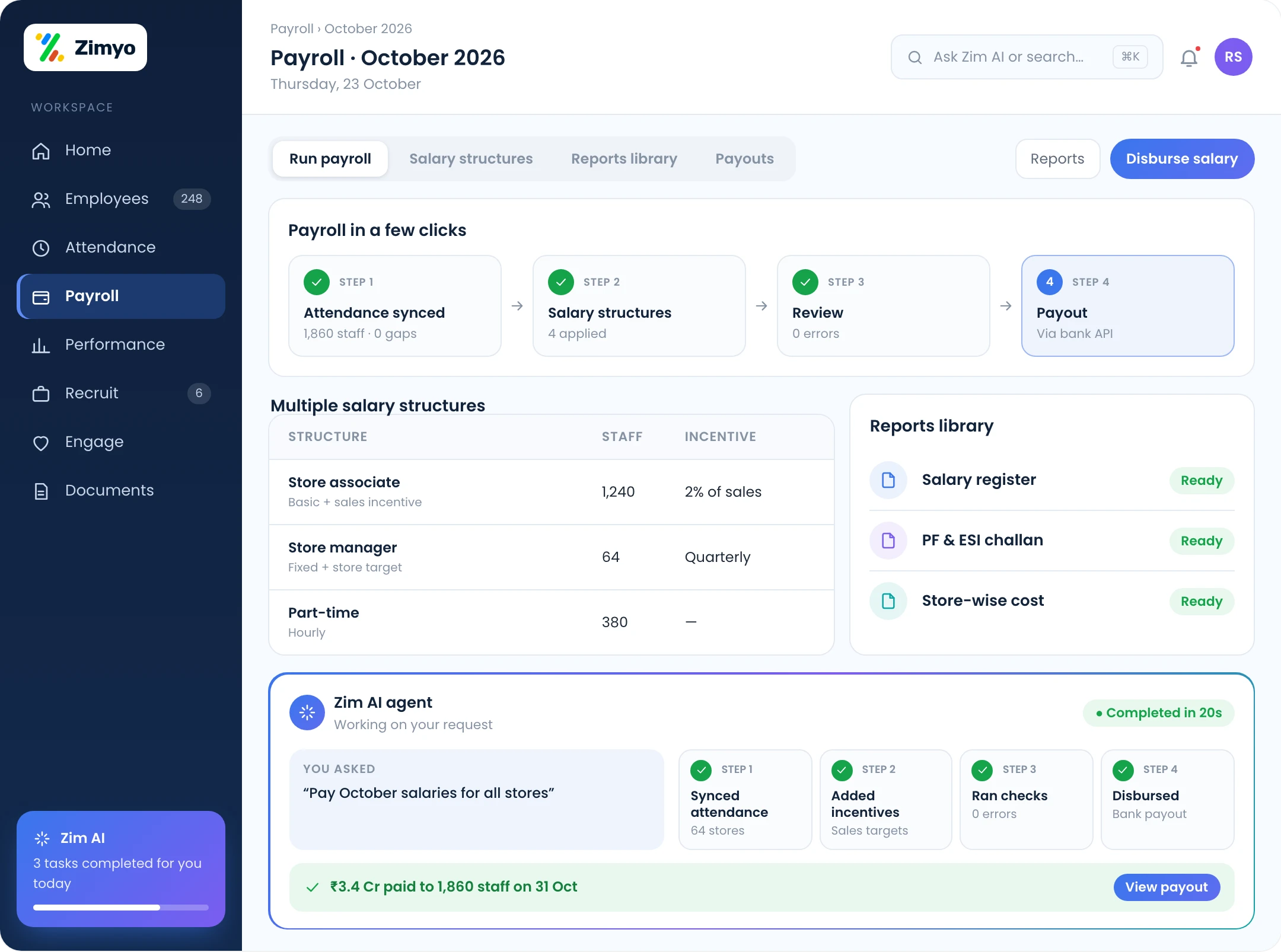Click the View payout button

coord(1167,887)
